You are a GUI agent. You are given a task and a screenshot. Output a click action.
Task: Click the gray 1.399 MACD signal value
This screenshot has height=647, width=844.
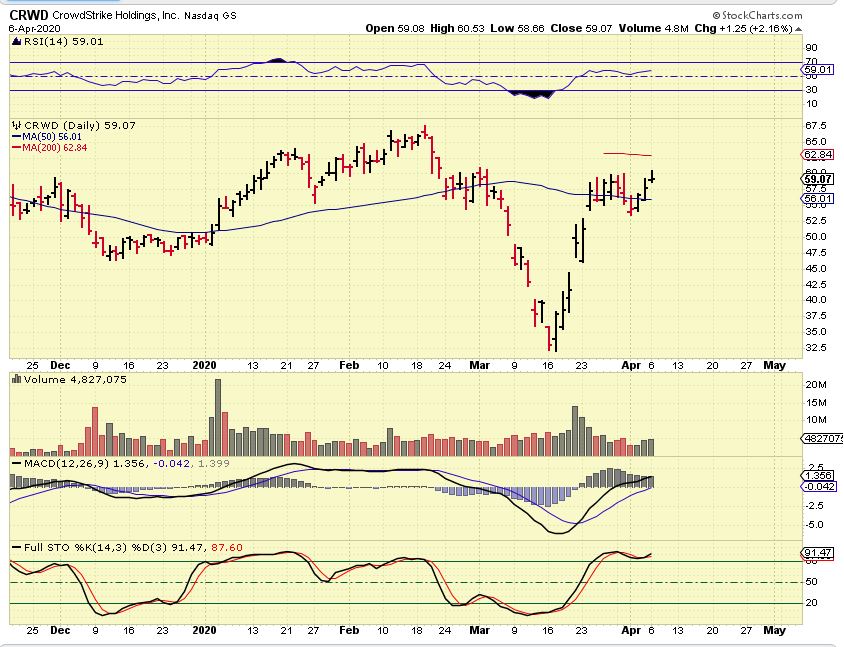[214, 463]
